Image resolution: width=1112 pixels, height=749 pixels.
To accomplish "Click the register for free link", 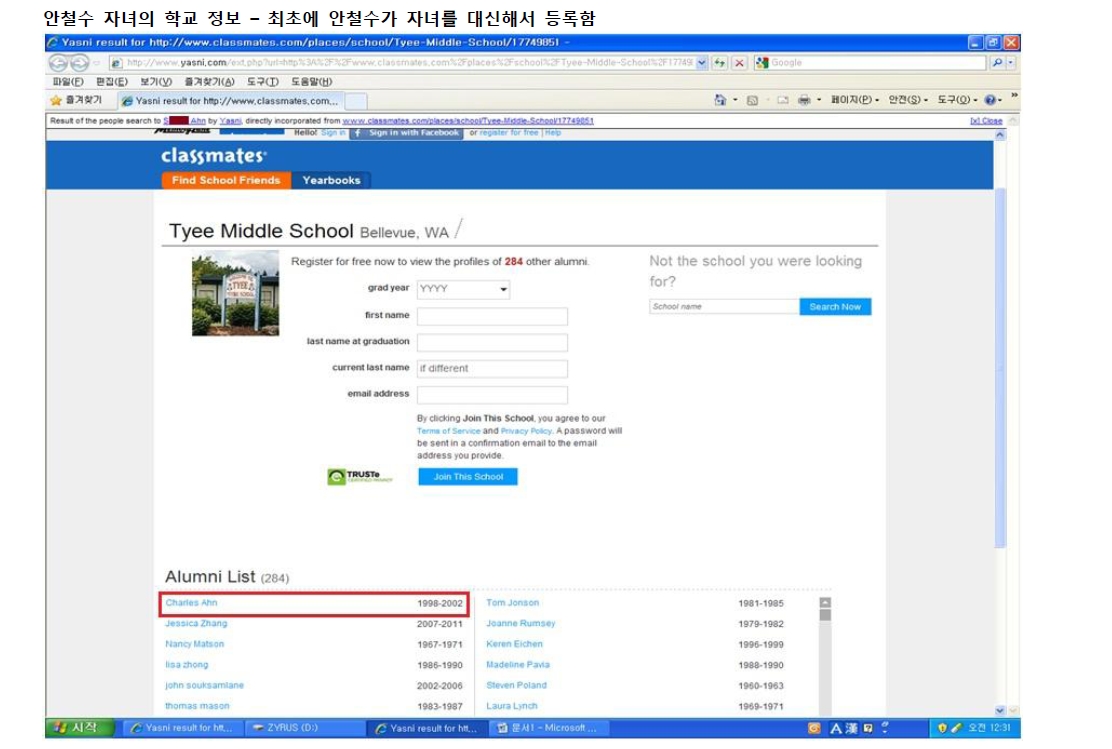I will (508, 133).
